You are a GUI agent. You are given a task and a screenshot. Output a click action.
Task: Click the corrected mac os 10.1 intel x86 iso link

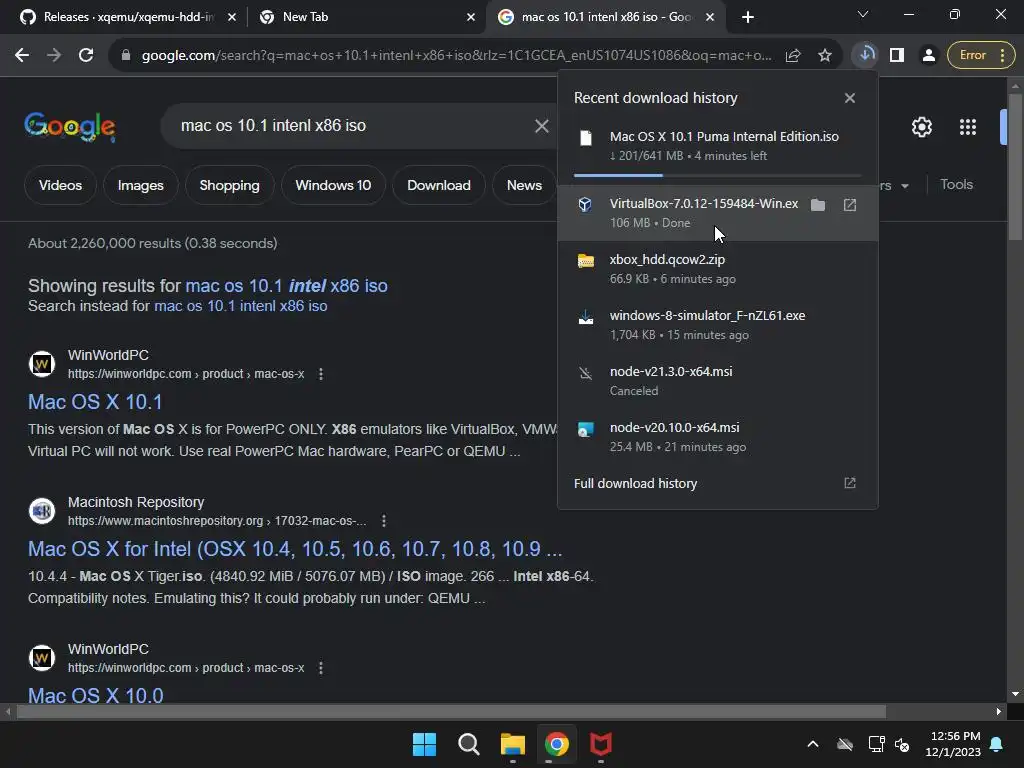tap(286, 286)
